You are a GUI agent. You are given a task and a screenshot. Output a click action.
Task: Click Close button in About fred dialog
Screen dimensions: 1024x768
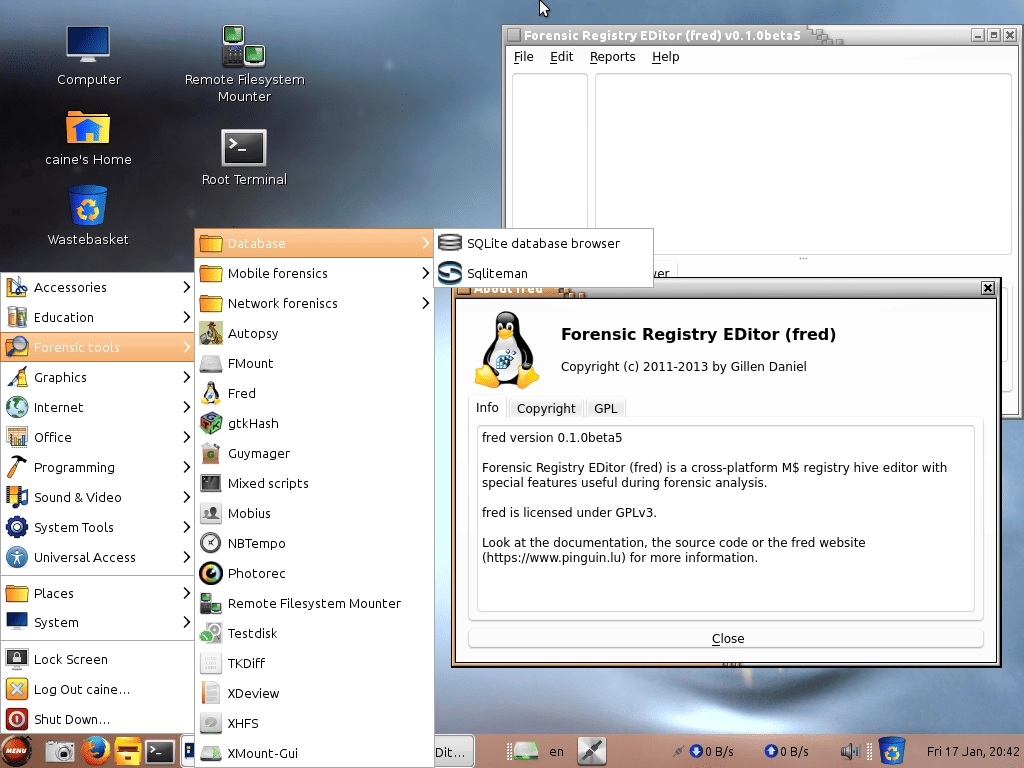[x=726, y=639]
